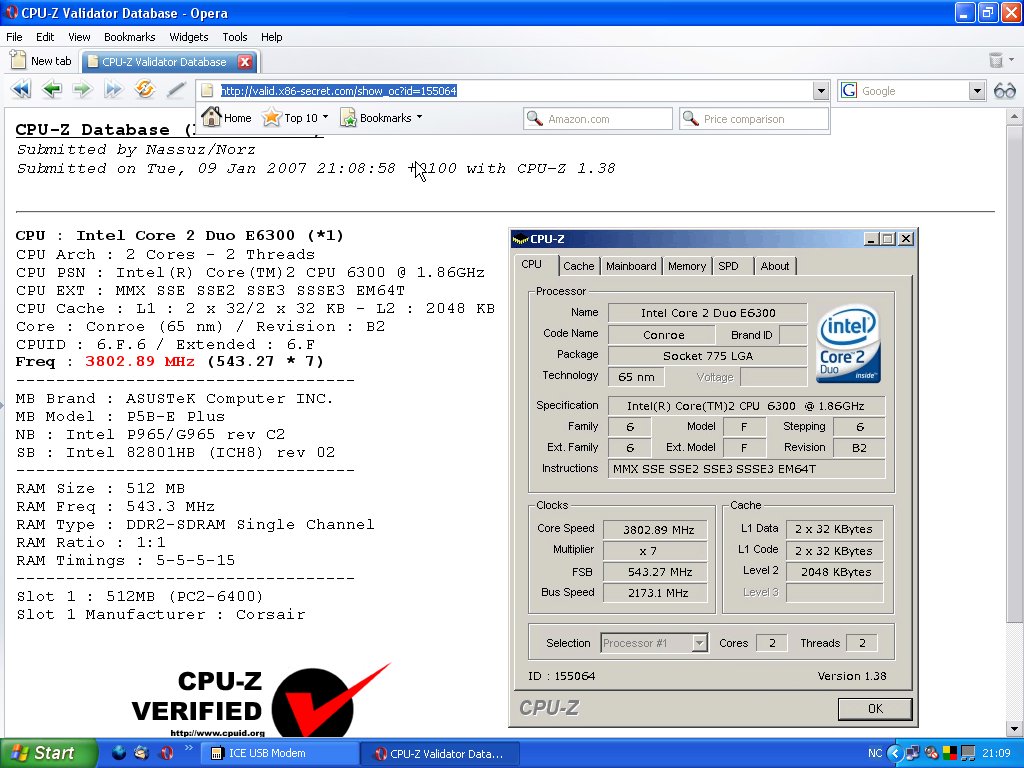Image resolution: width=1024 pixels, height=768 pixels.
Task: Click the Google search engine icon
Action: [848, 90]
